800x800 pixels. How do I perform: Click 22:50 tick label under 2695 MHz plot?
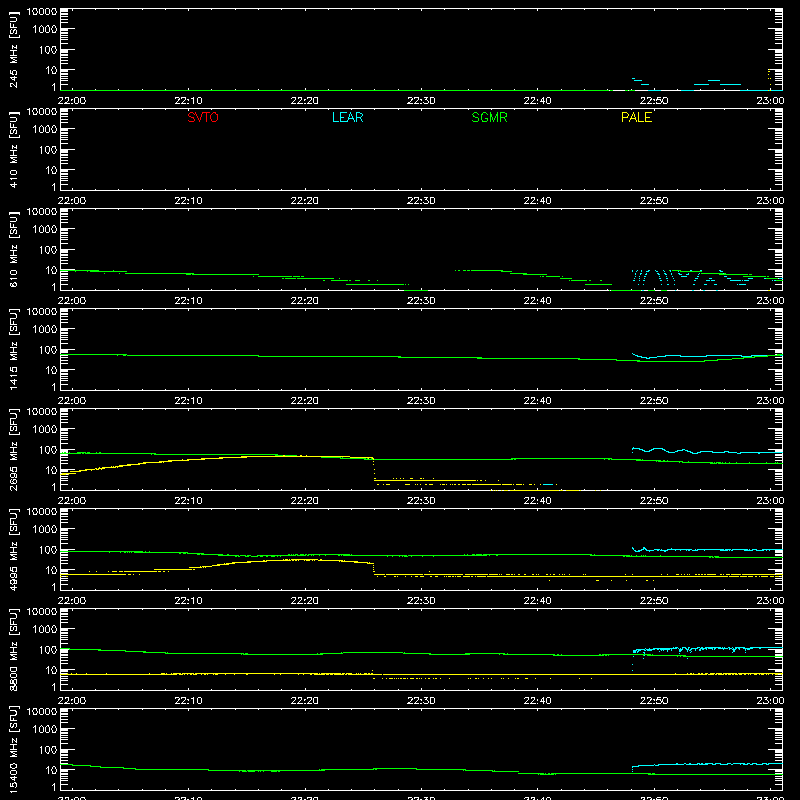654,501
